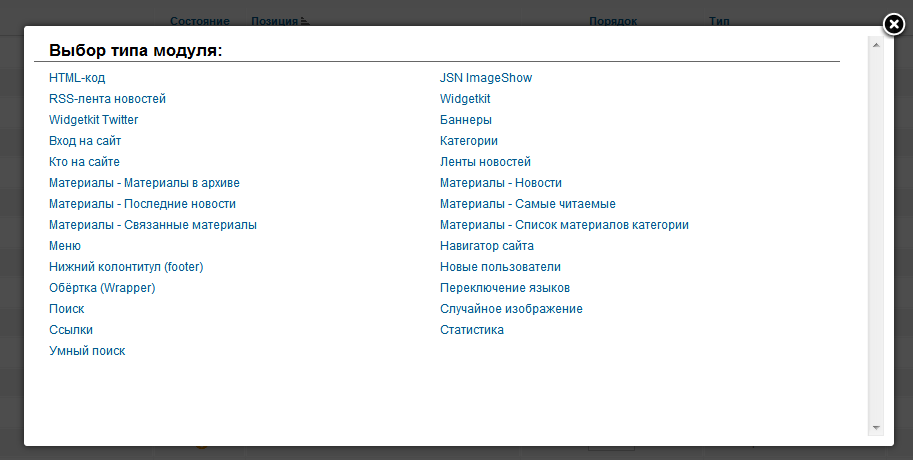
Task: Select Материалы - Последние новости
Action: click(x=142, y=204)
